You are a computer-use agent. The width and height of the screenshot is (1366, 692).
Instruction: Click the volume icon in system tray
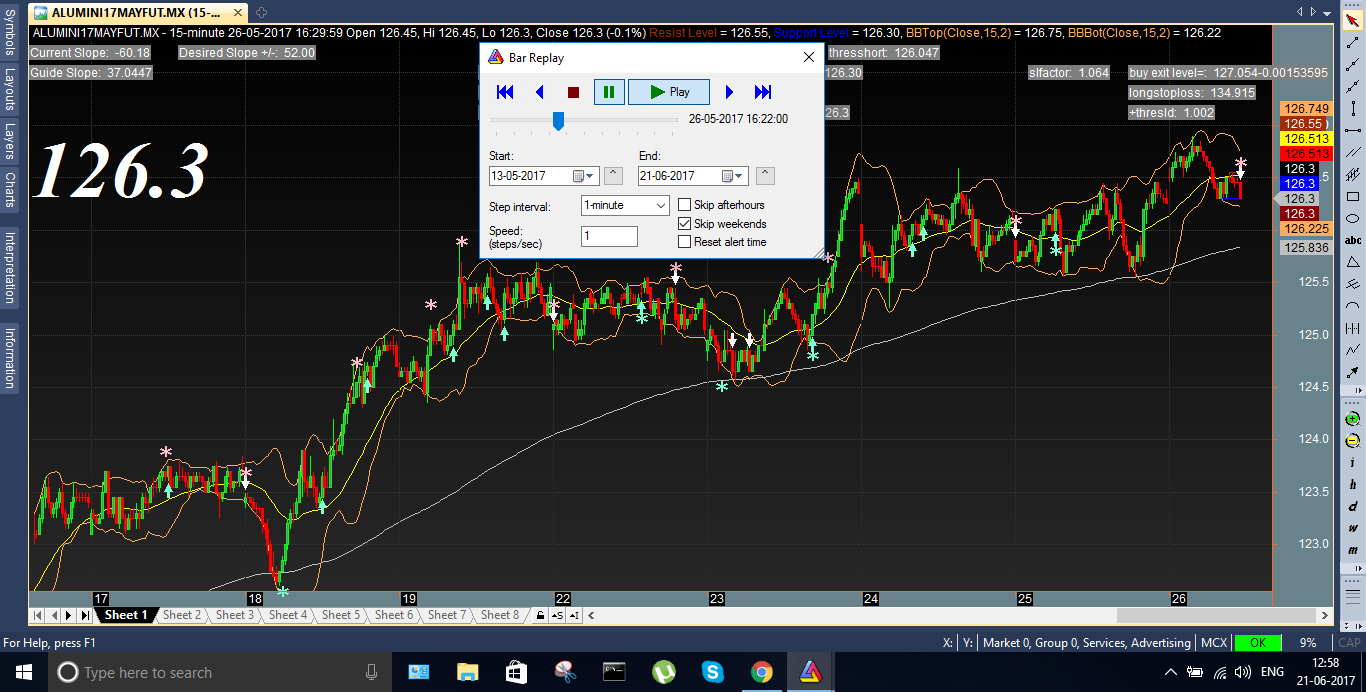1242,672
